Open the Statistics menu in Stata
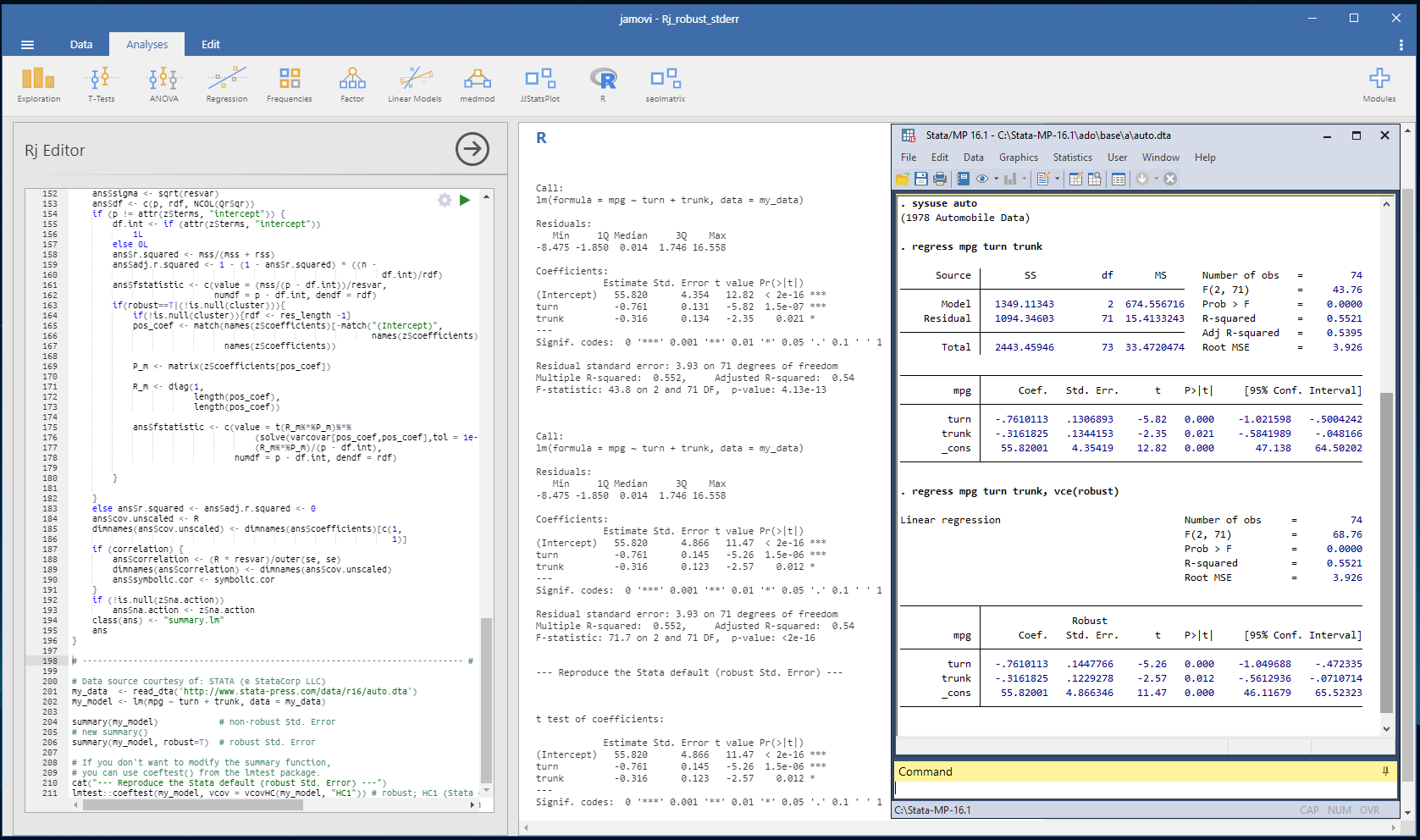1420x840 pixels. pyautogui.click(x=1072, y=157)
